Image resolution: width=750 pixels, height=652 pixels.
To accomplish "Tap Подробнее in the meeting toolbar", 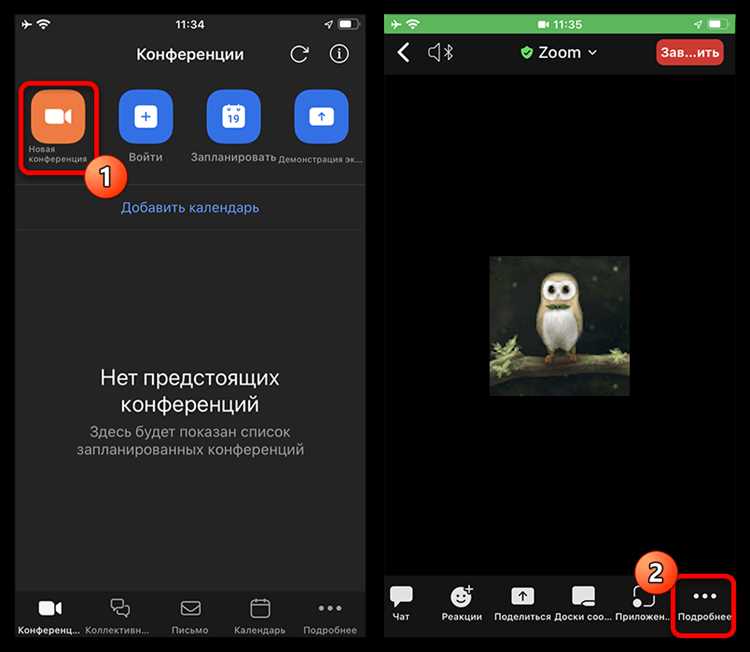I will click(705, 606).
